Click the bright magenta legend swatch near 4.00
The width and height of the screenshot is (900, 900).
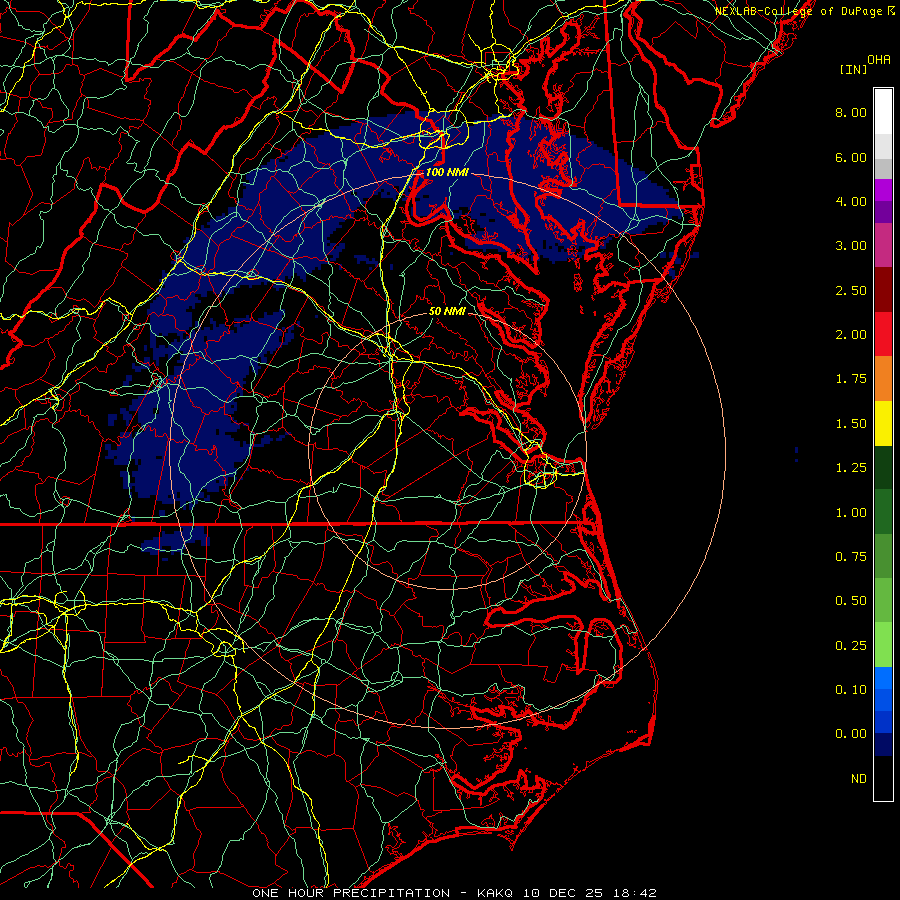click(x=883, y=190)
